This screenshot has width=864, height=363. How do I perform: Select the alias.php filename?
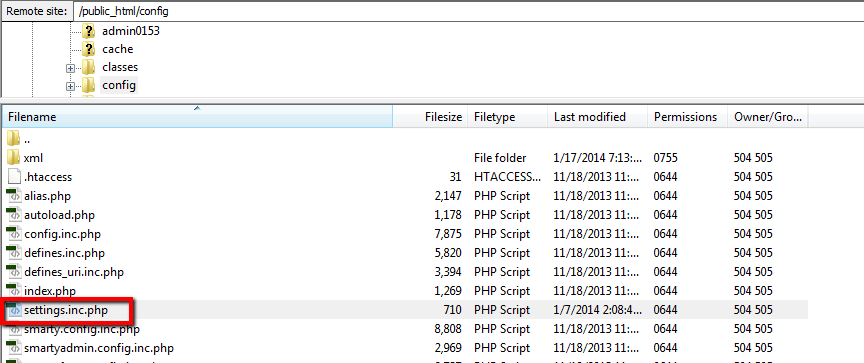[47, 196]
